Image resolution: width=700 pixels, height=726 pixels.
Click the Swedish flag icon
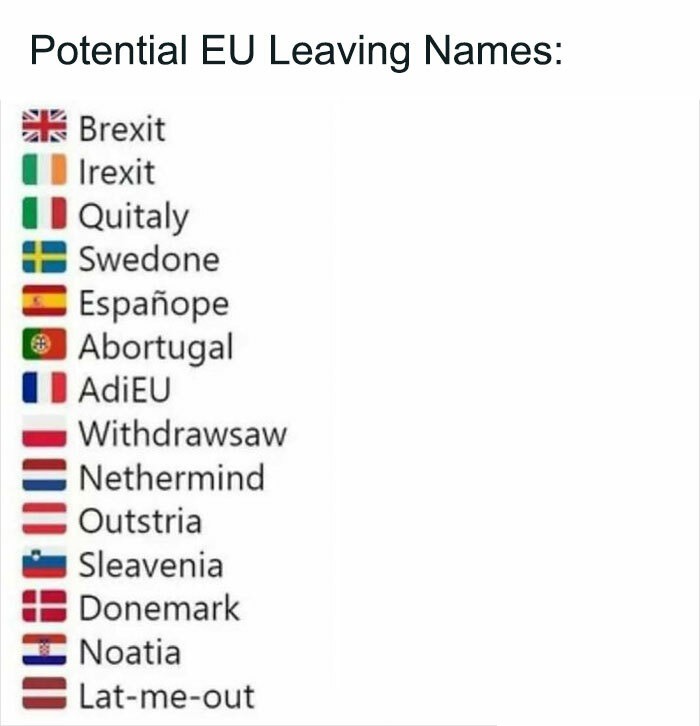[x=44, y=257]
